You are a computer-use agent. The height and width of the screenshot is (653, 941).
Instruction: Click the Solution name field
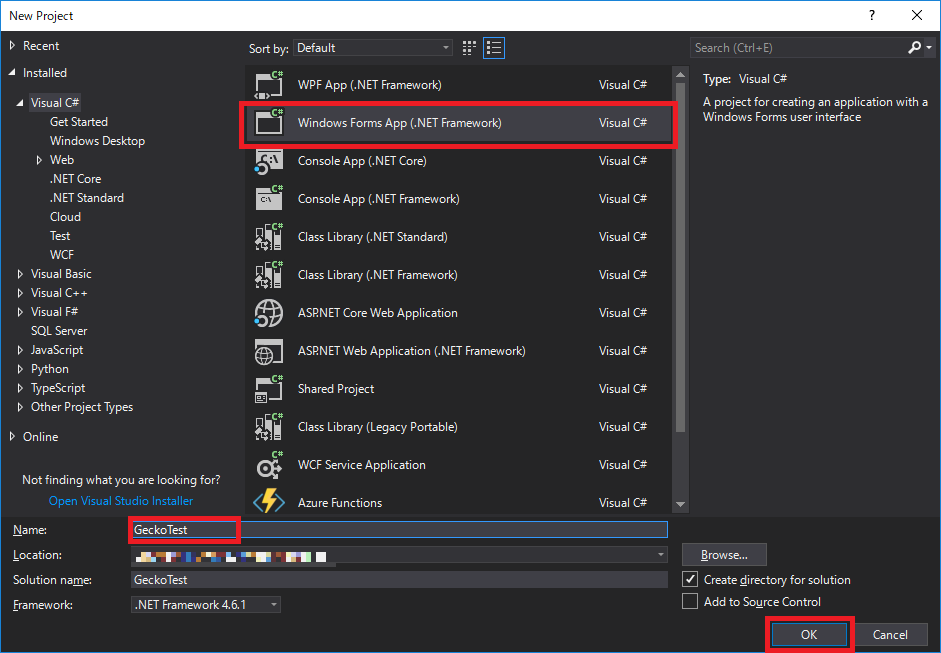click(x=399, y=580)
